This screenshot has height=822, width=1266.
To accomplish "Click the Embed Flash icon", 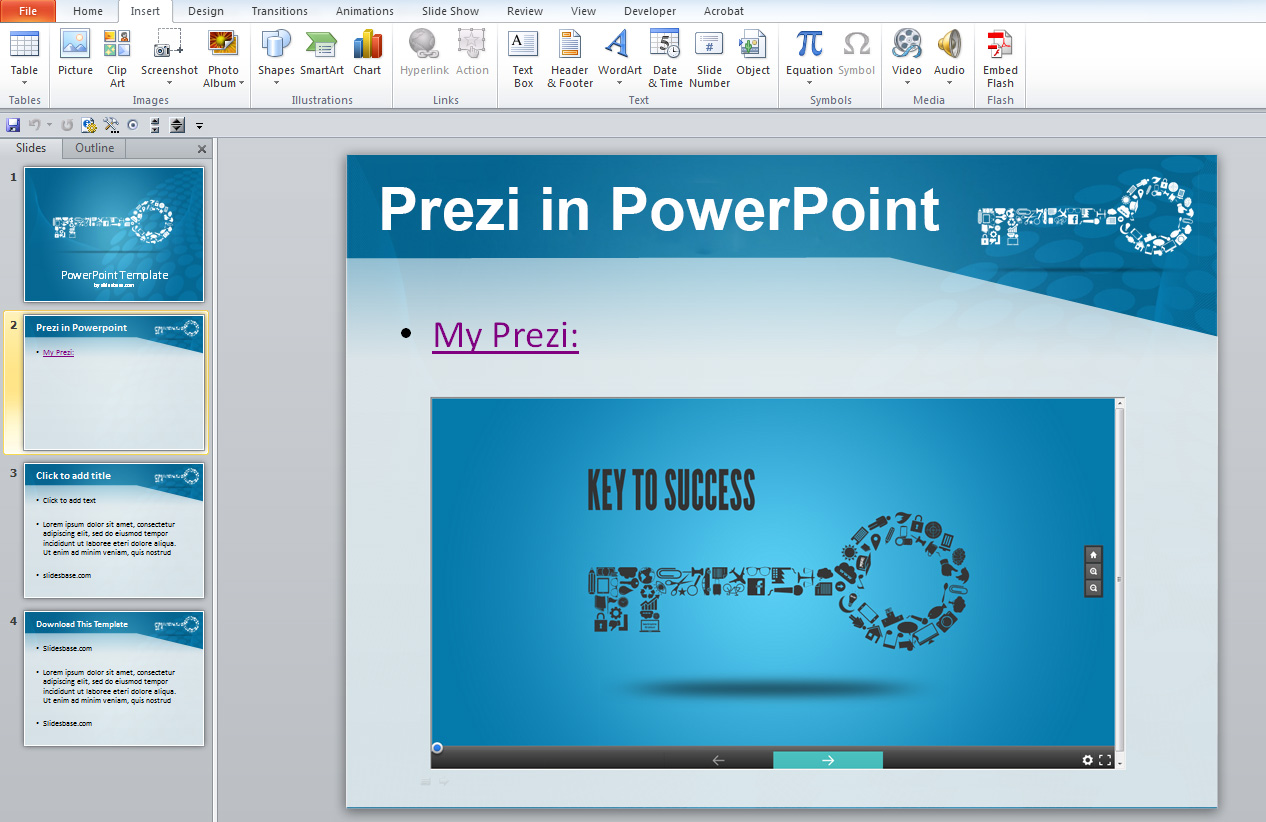I will (x=1000, y=46).
